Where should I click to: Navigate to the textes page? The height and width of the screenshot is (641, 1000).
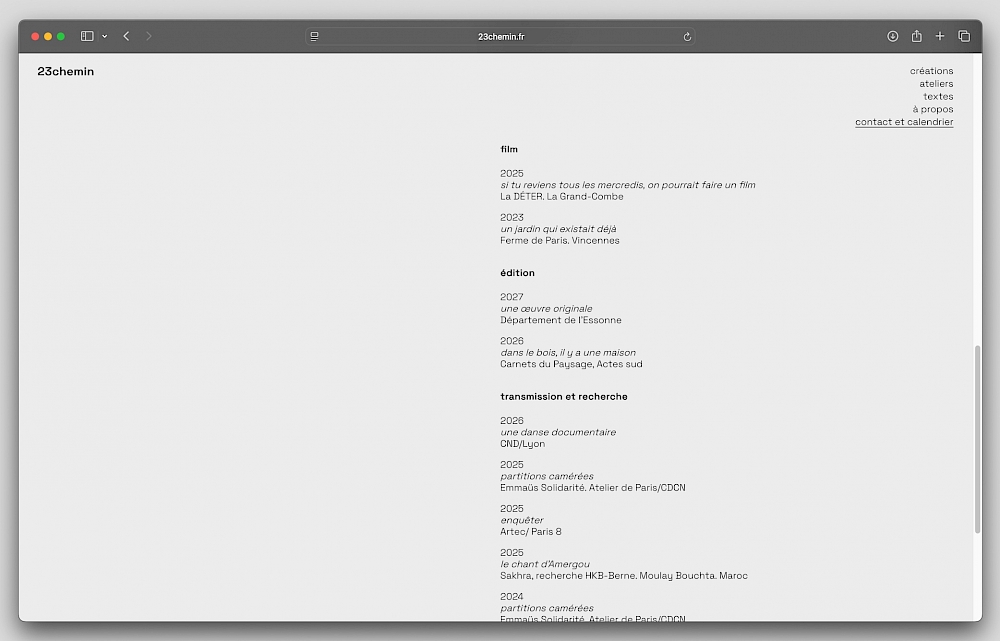938,97
